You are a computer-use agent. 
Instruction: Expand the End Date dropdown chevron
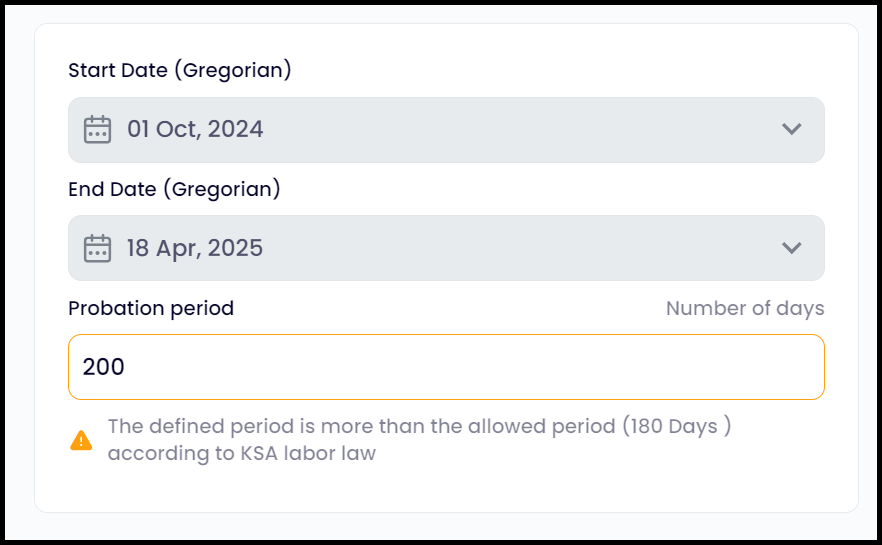coord(792,248)
